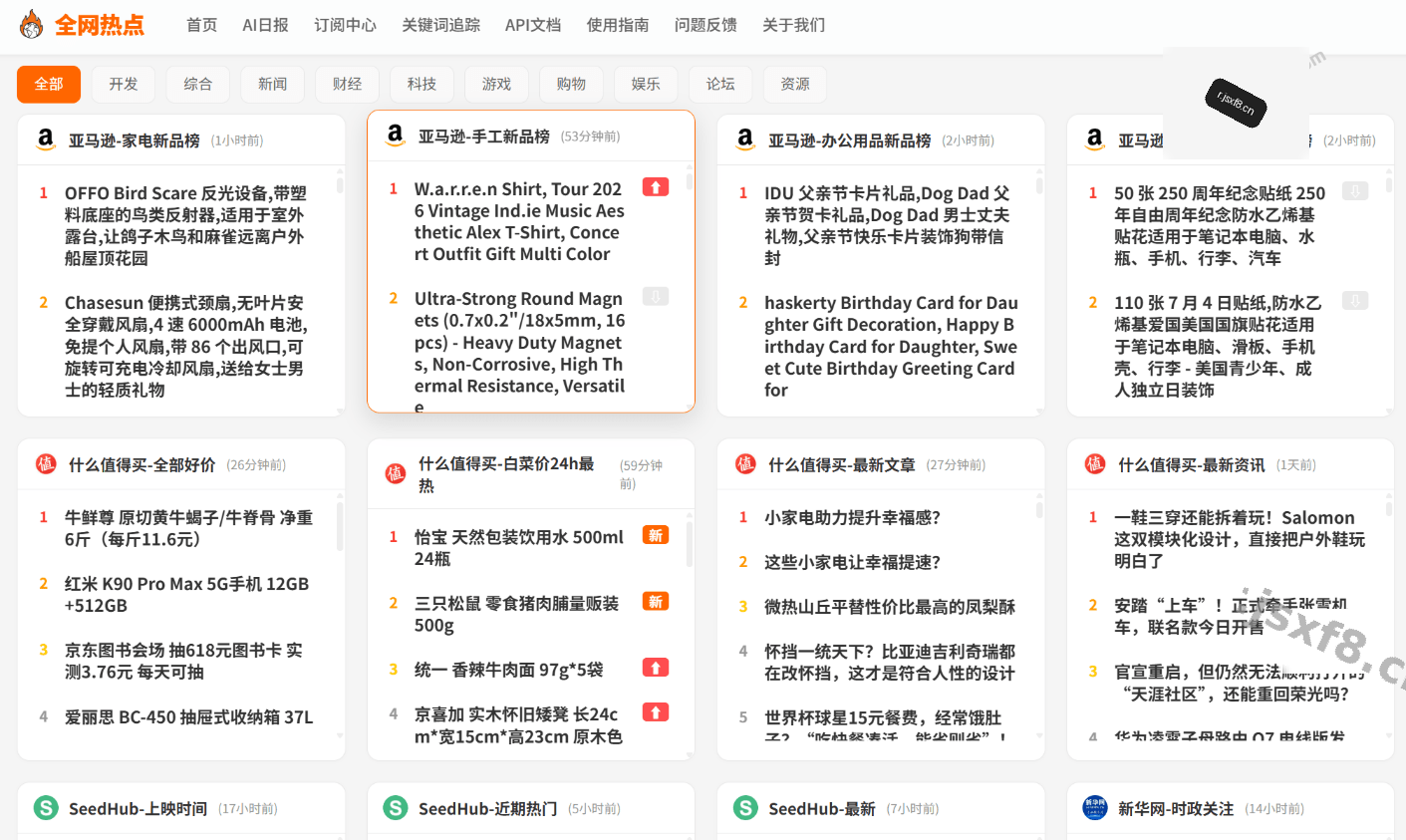Select the 开发 category filter
This screenshot has width=1406, height=840.
[124, 84]
